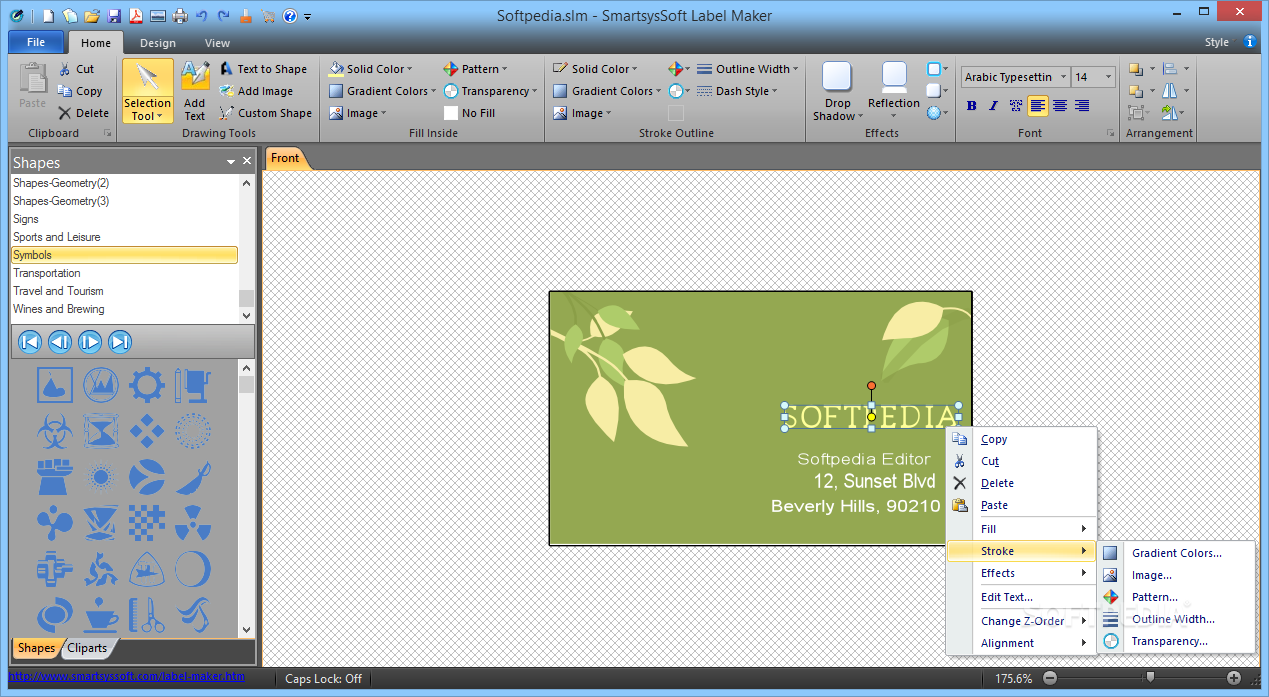Select the biohazard symbol shape
The image size is (1269, 697).
[55, 431]
